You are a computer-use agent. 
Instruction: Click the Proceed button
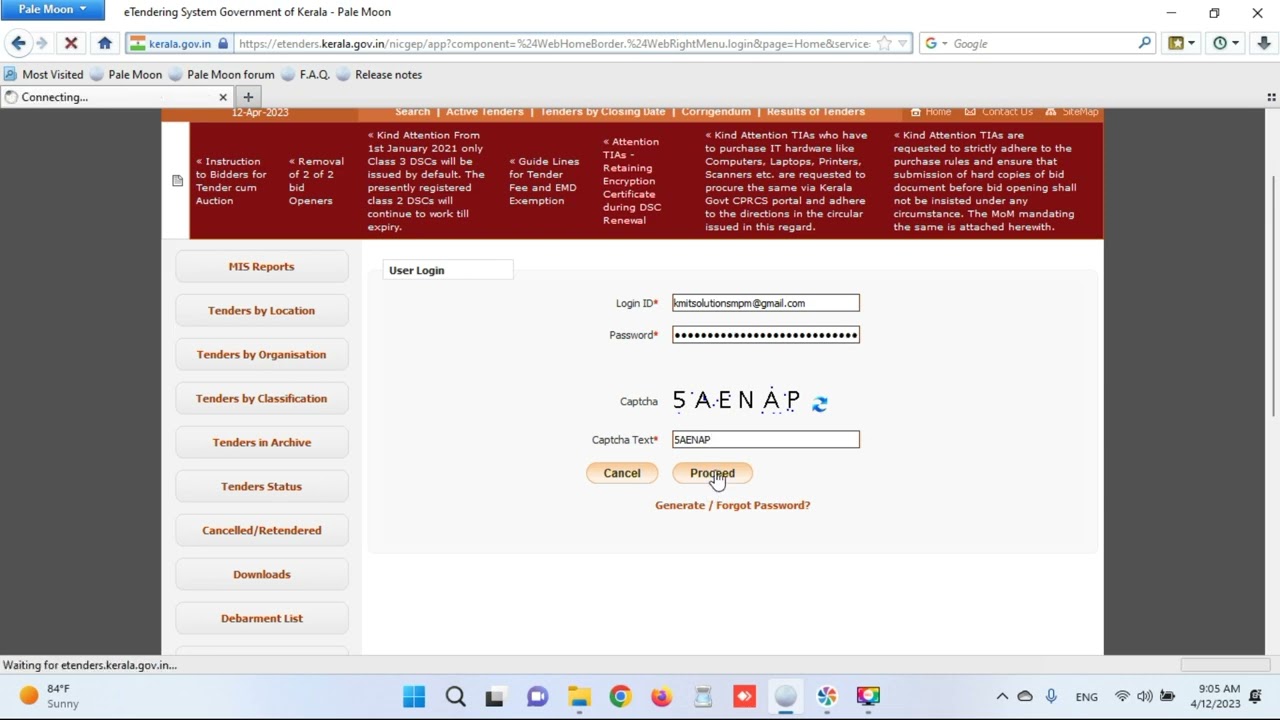point(712,473)
